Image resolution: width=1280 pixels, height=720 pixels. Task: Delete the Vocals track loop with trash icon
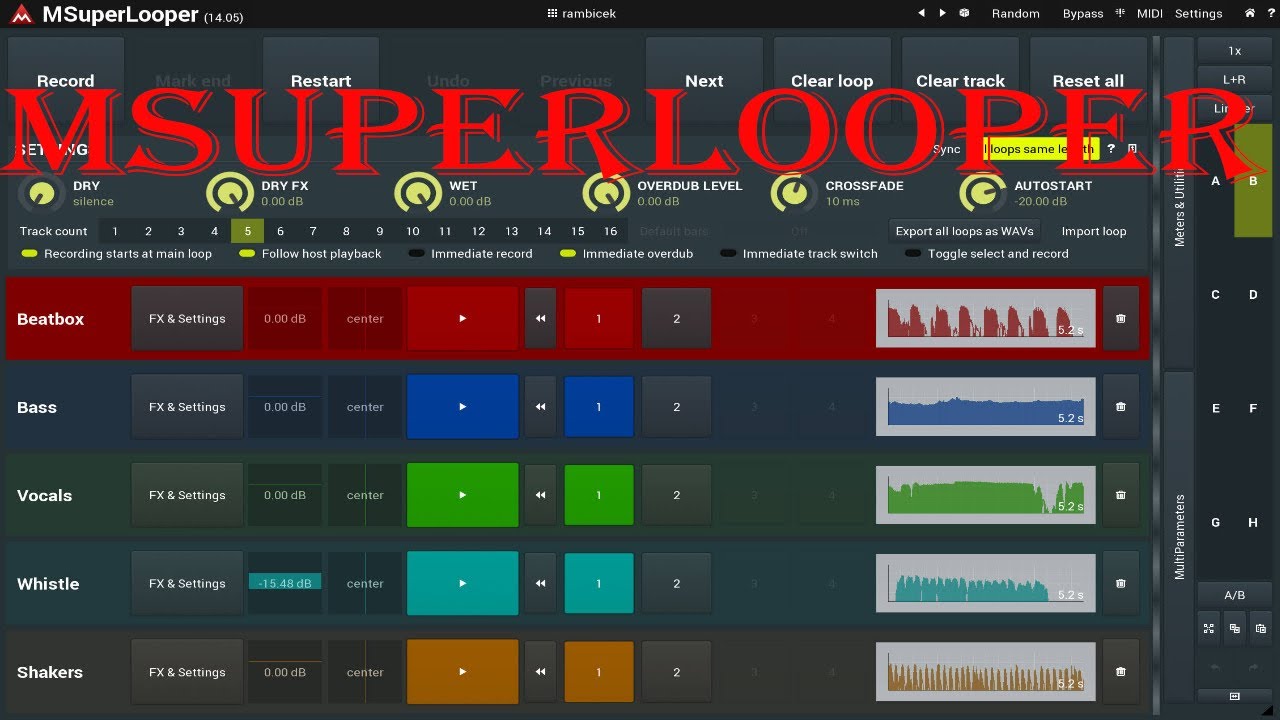pos(1120,495)
